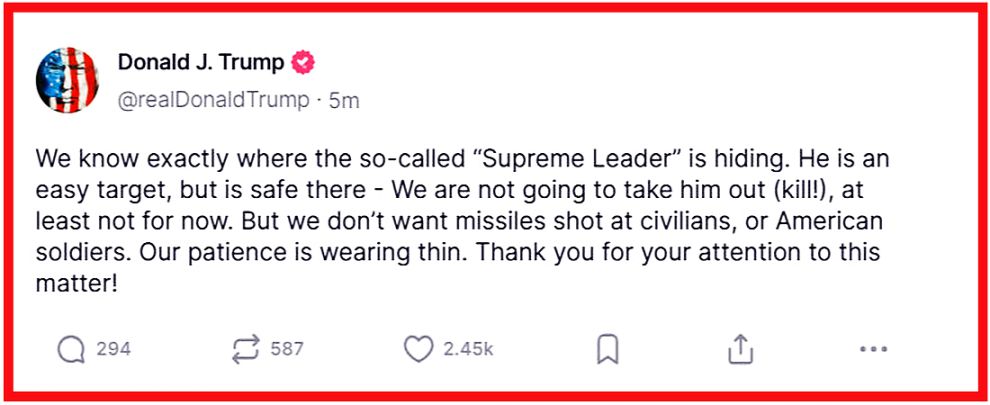Open the Donald J. Trump display name
The width and height of the screenshot is (990, 405).
pyautogui.click(x=200, y=63)
